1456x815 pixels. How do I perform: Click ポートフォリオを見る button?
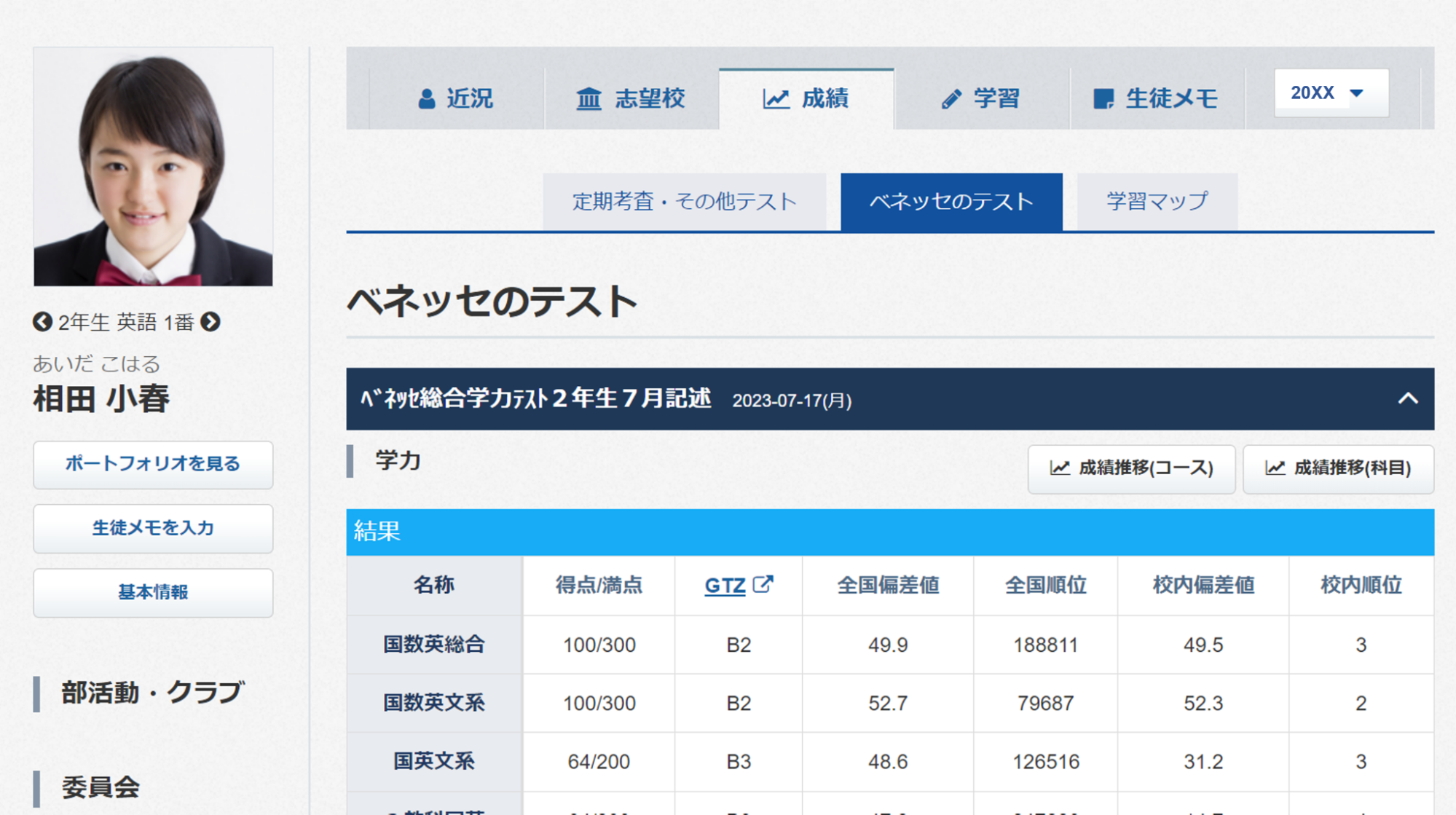point(153,464)
